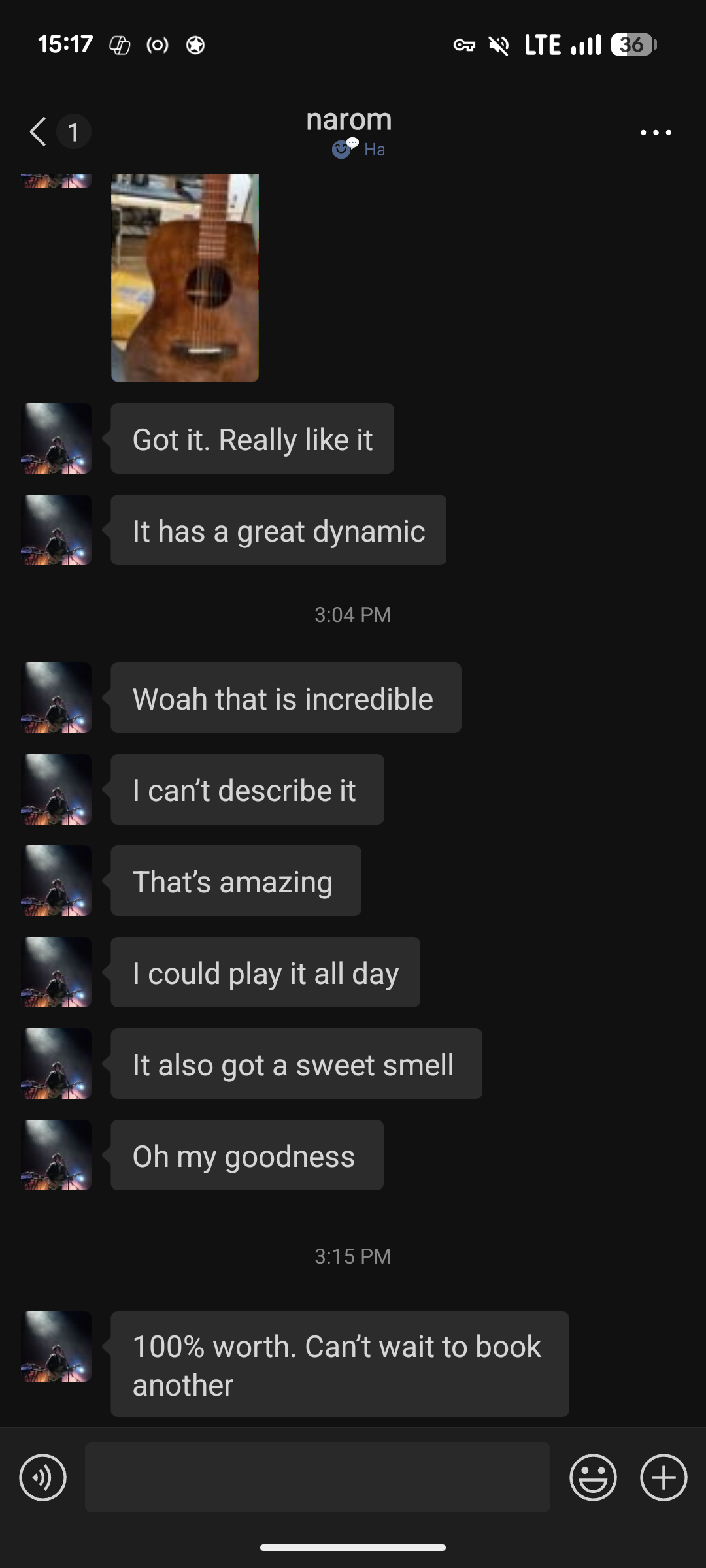Viewport: 706px width, 1568px height.
Task: Select the 'Woah that is incredible' message
Action: click(286, 698)
